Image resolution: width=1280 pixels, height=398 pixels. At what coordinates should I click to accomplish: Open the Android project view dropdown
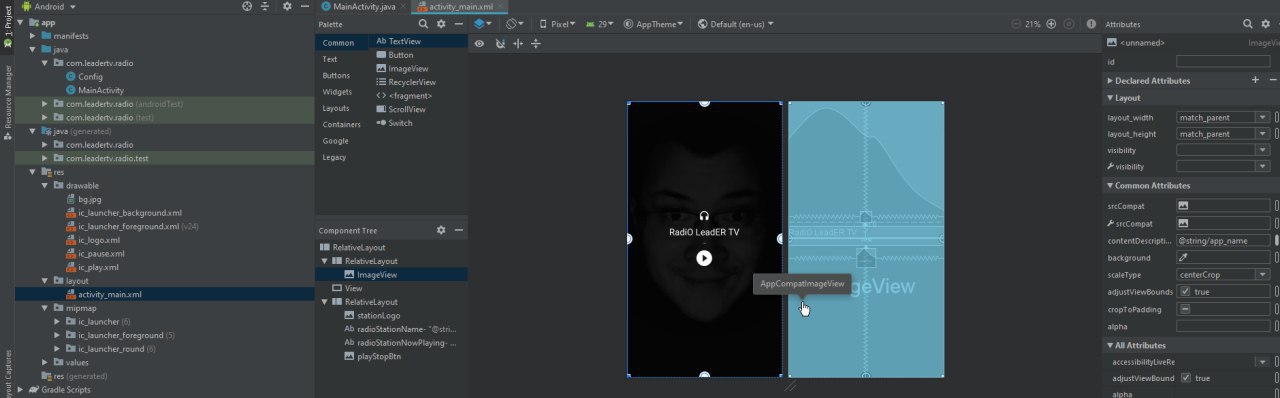tap(50, 6)
